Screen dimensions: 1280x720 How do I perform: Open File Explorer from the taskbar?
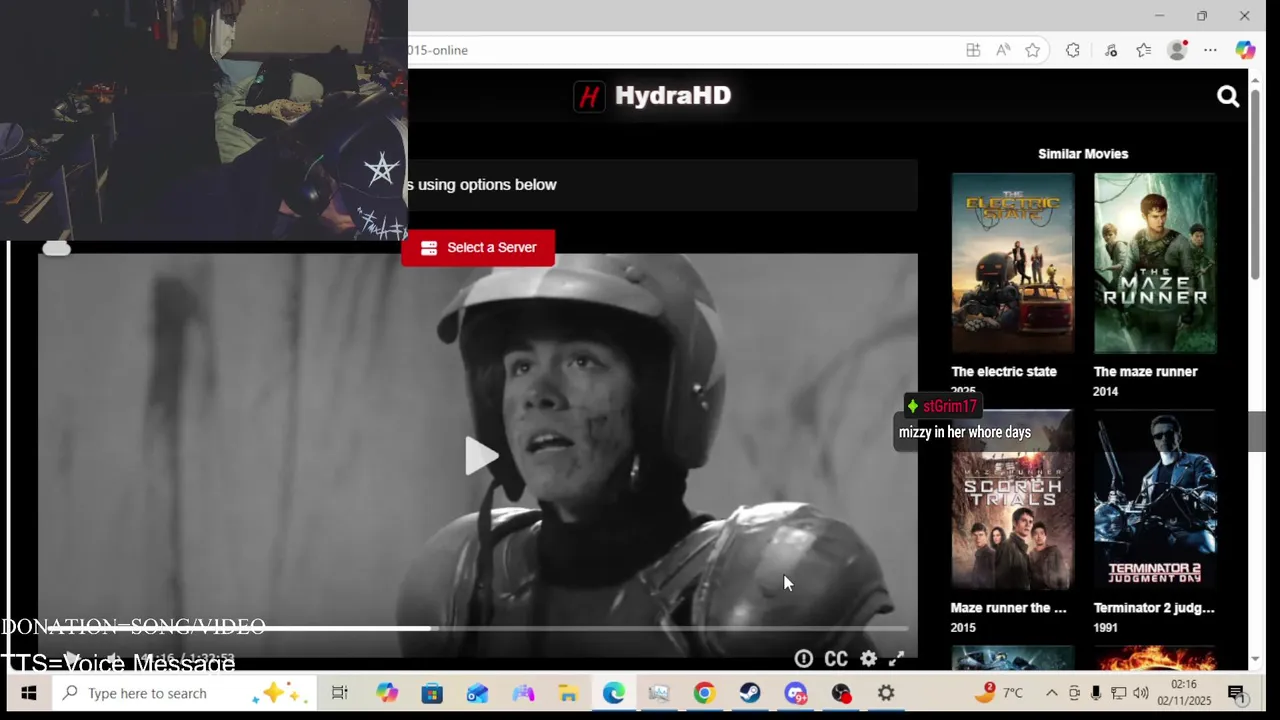click(568, 693)
